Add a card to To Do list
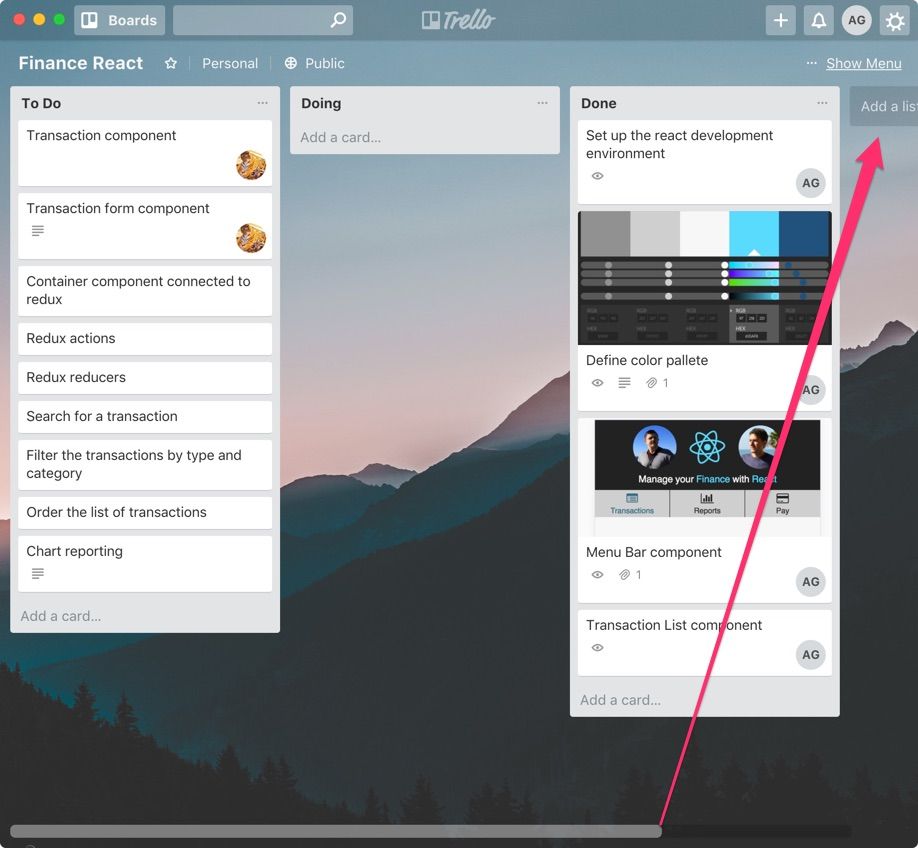918x848 pixels. pos(61,616)
